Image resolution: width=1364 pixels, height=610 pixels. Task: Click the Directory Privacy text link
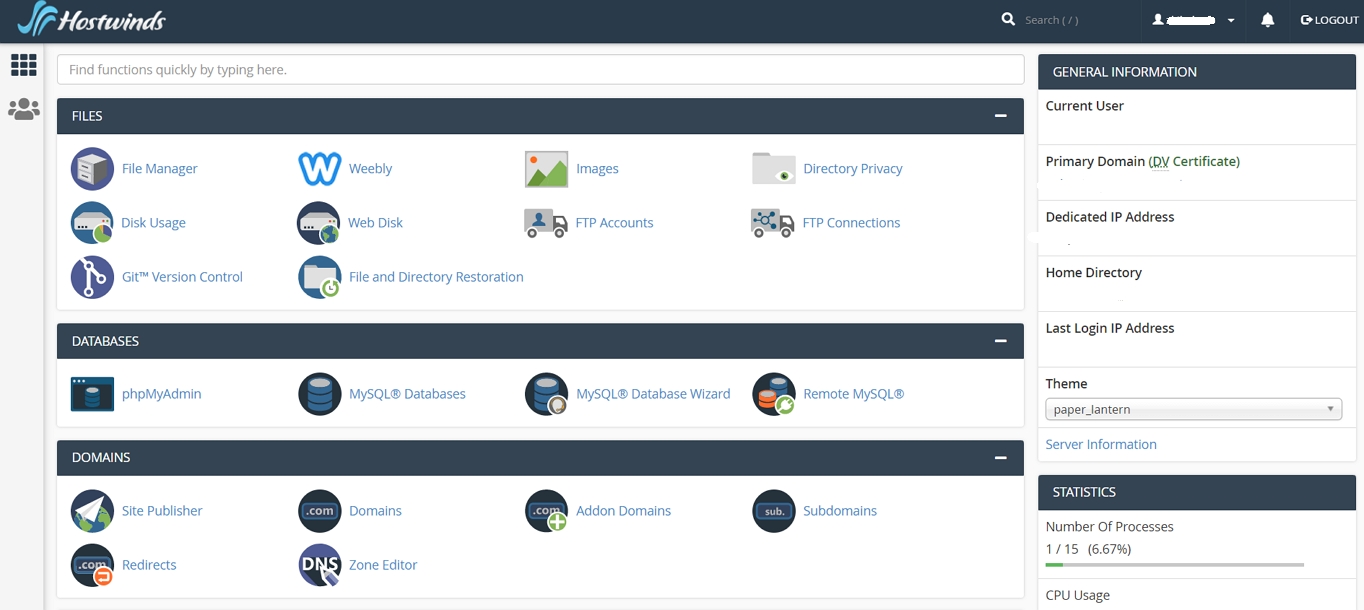(853, 169)
